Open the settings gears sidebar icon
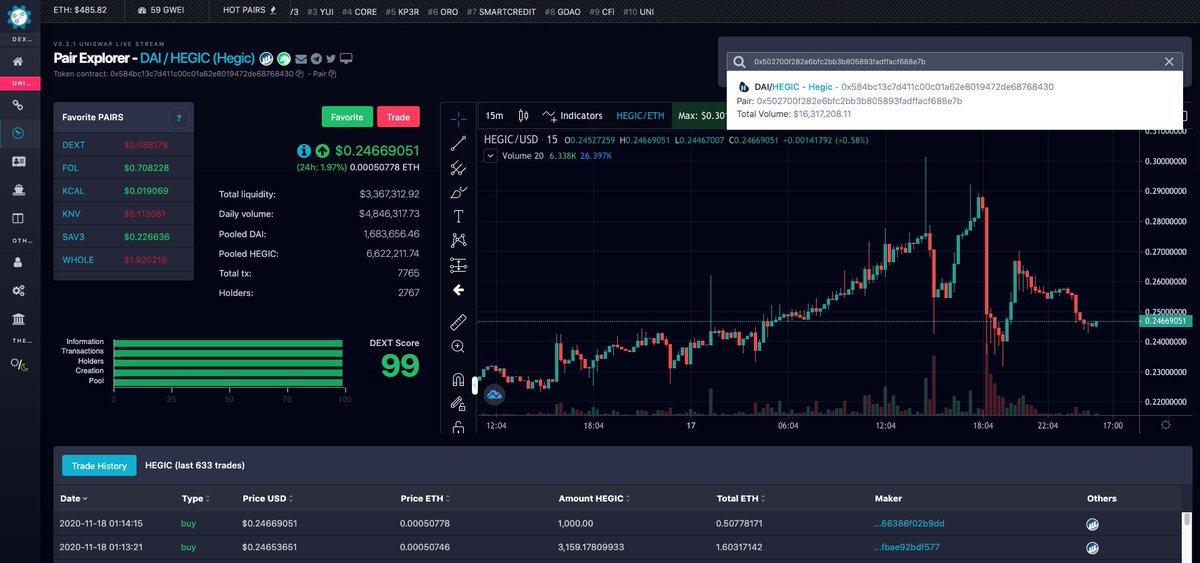This screenshot has width=1200, height=563. coord(18,291)
